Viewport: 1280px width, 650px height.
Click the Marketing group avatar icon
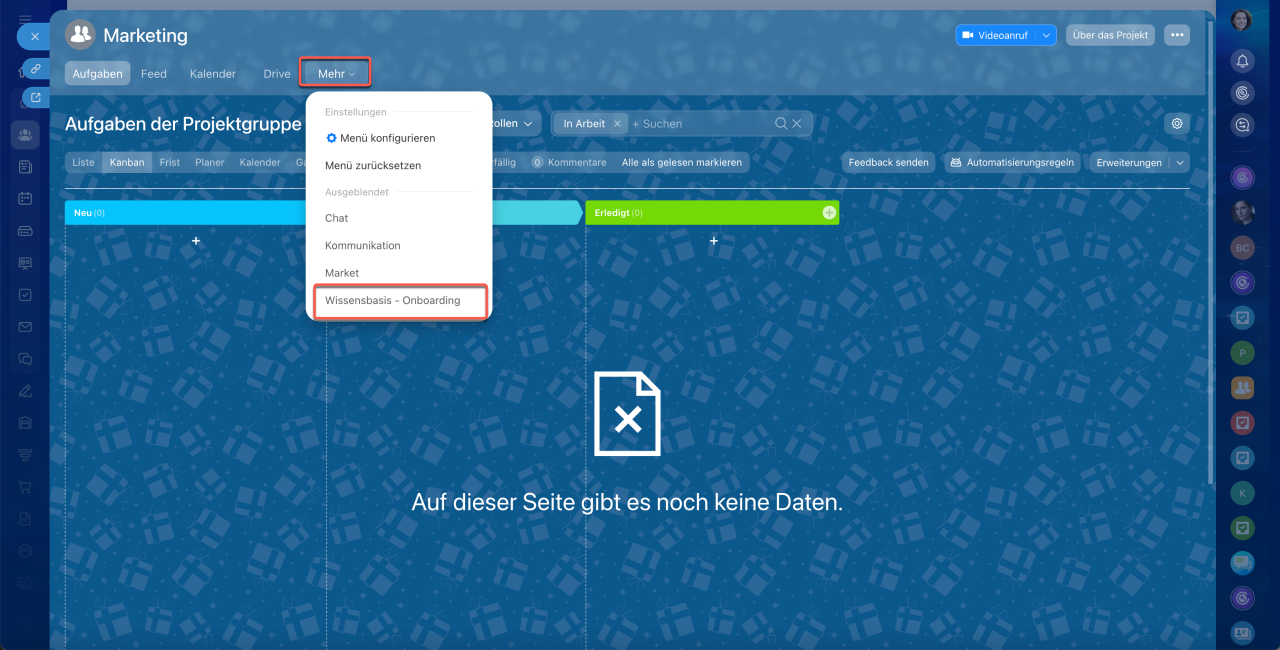click(x=80, y=35)
